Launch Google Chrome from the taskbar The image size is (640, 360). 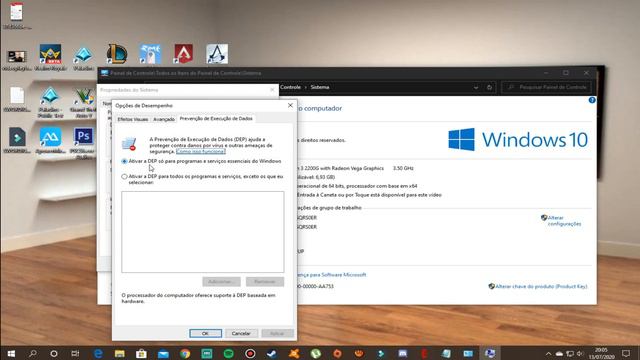[185, 353]
